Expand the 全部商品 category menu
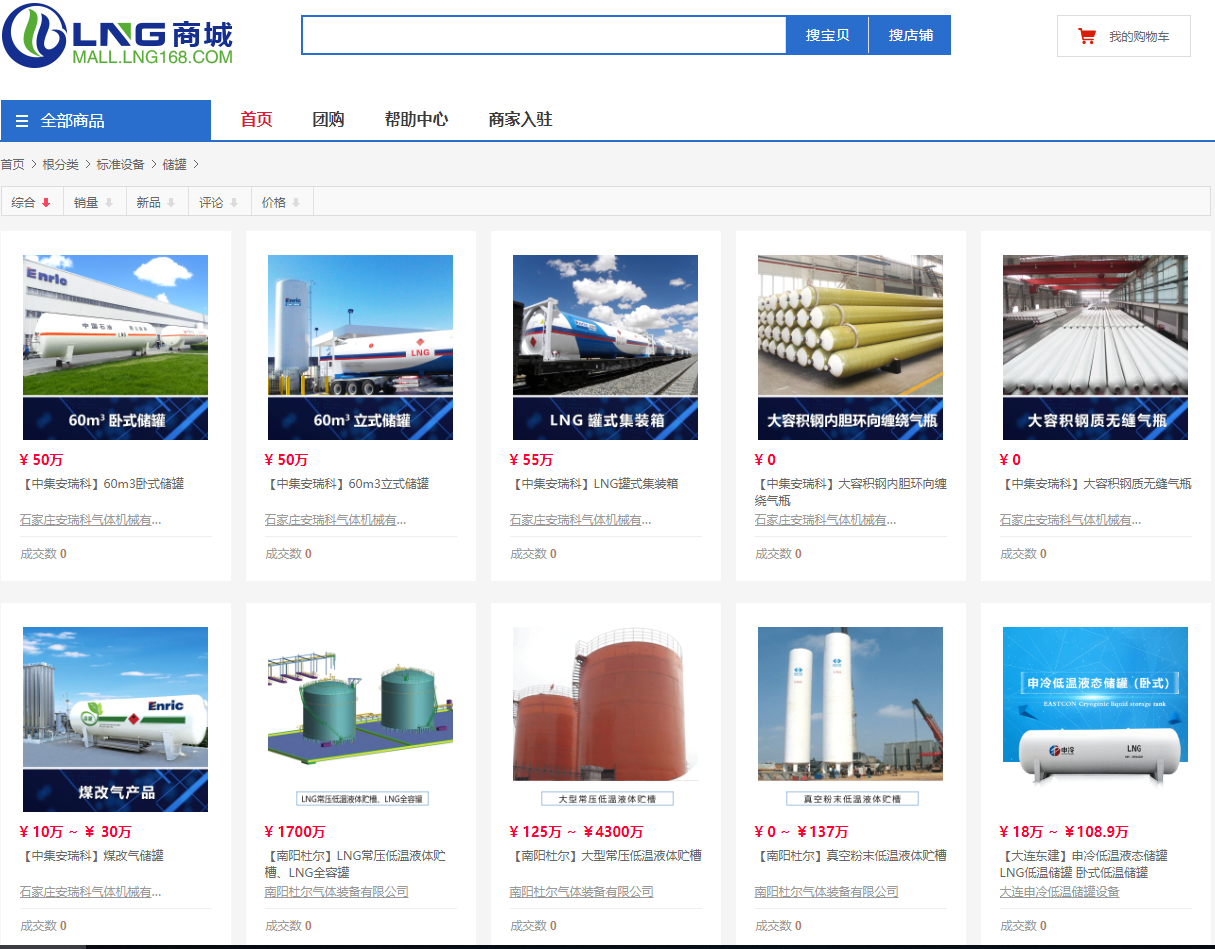This screenshot has height=949, width=1215. pyautogui.click(x=106, y=120)
